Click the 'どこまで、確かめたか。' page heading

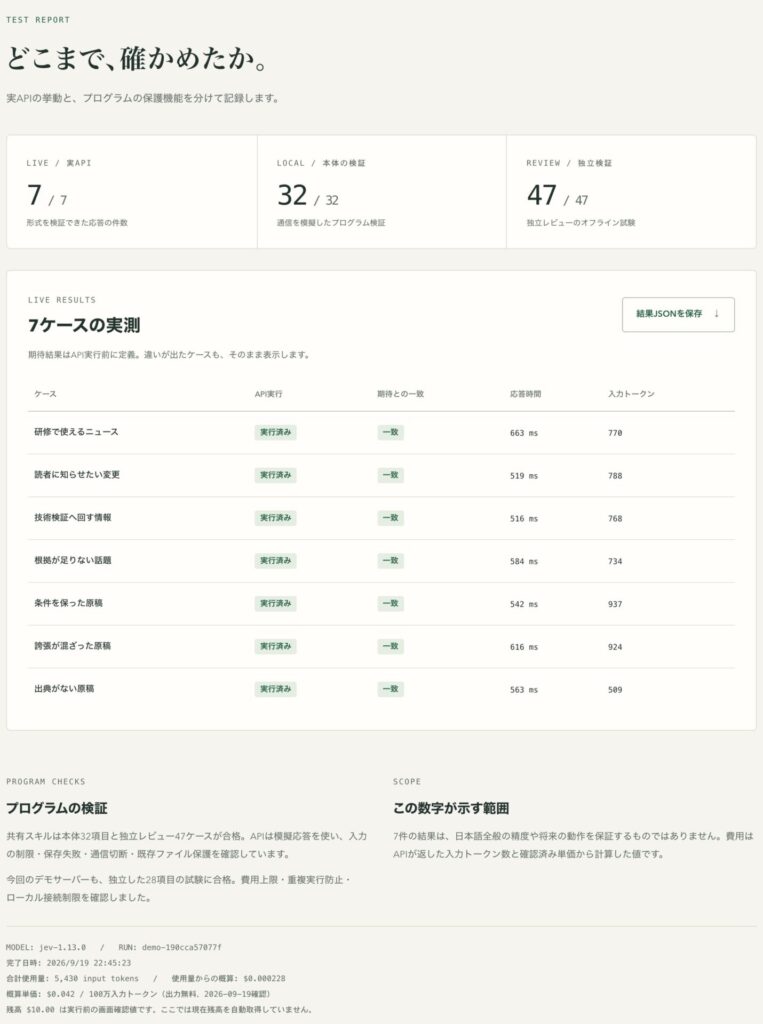138,59
